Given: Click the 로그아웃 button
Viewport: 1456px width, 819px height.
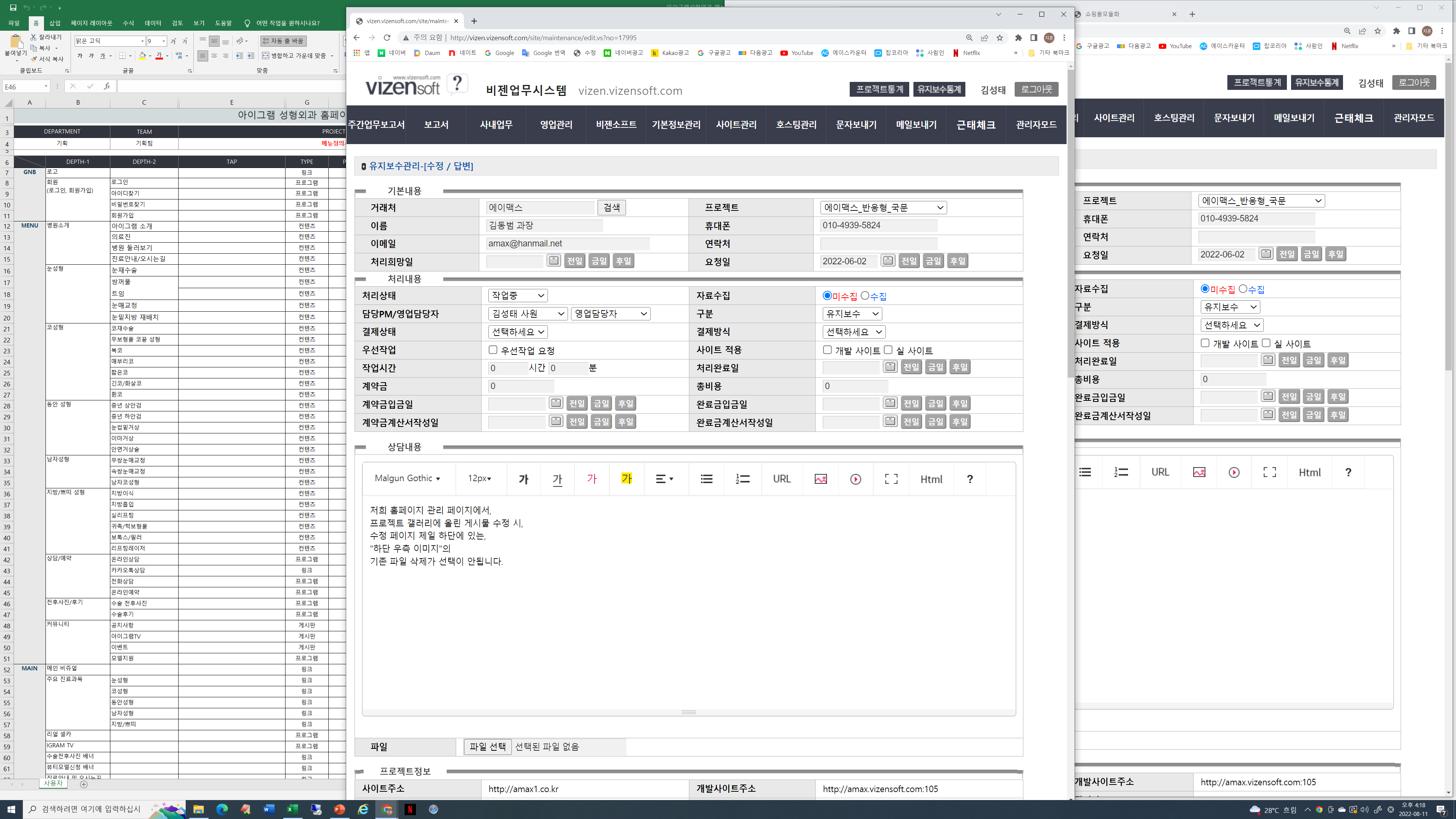Looking at the screenshot, I should coord(1036,89).
